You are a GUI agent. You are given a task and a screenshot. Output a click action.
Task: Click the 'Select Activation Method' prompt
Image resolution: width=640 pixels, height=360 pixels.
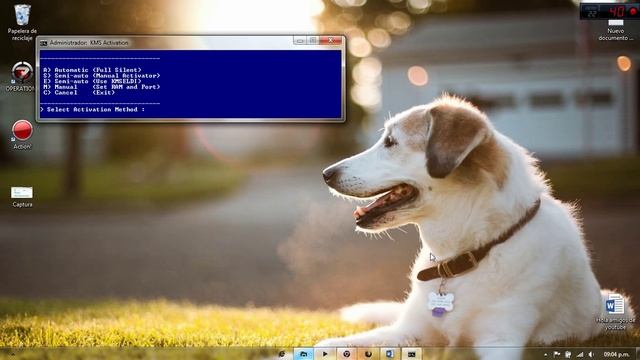pyautogui.click(x=93, y=109)
